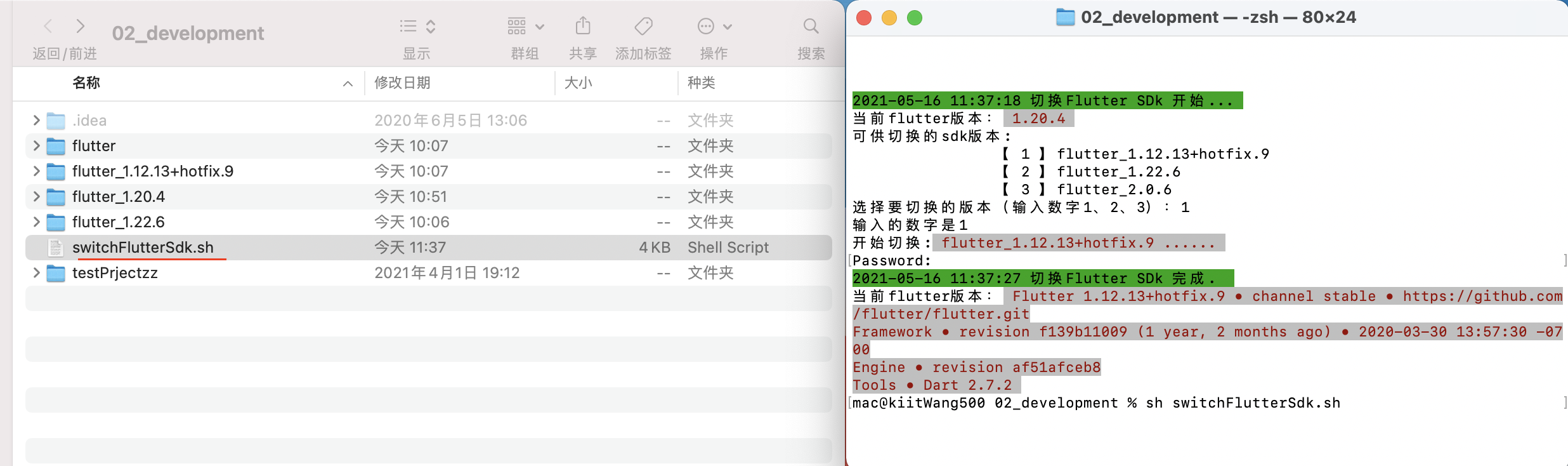Expand the flutter_1.20.4 folder
The image size is (1568, 466).
[36, 196]
